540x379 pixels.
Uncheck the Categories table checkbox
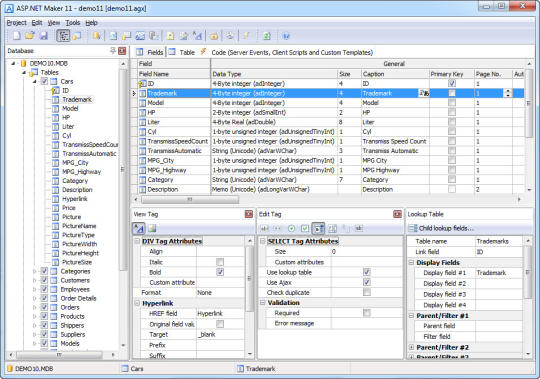point(44,271)
